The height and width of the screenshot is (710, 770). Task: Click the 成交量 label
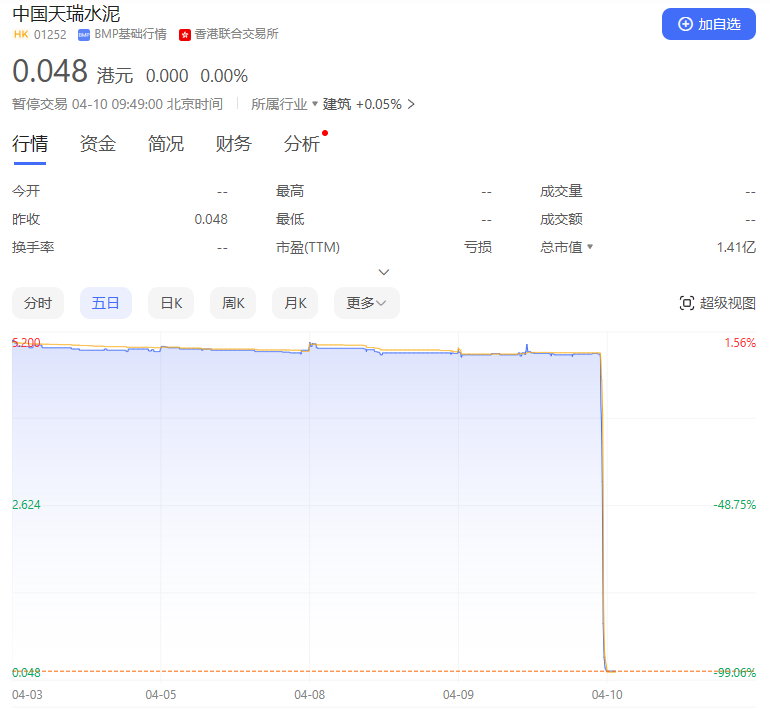(x=561, y=191)
